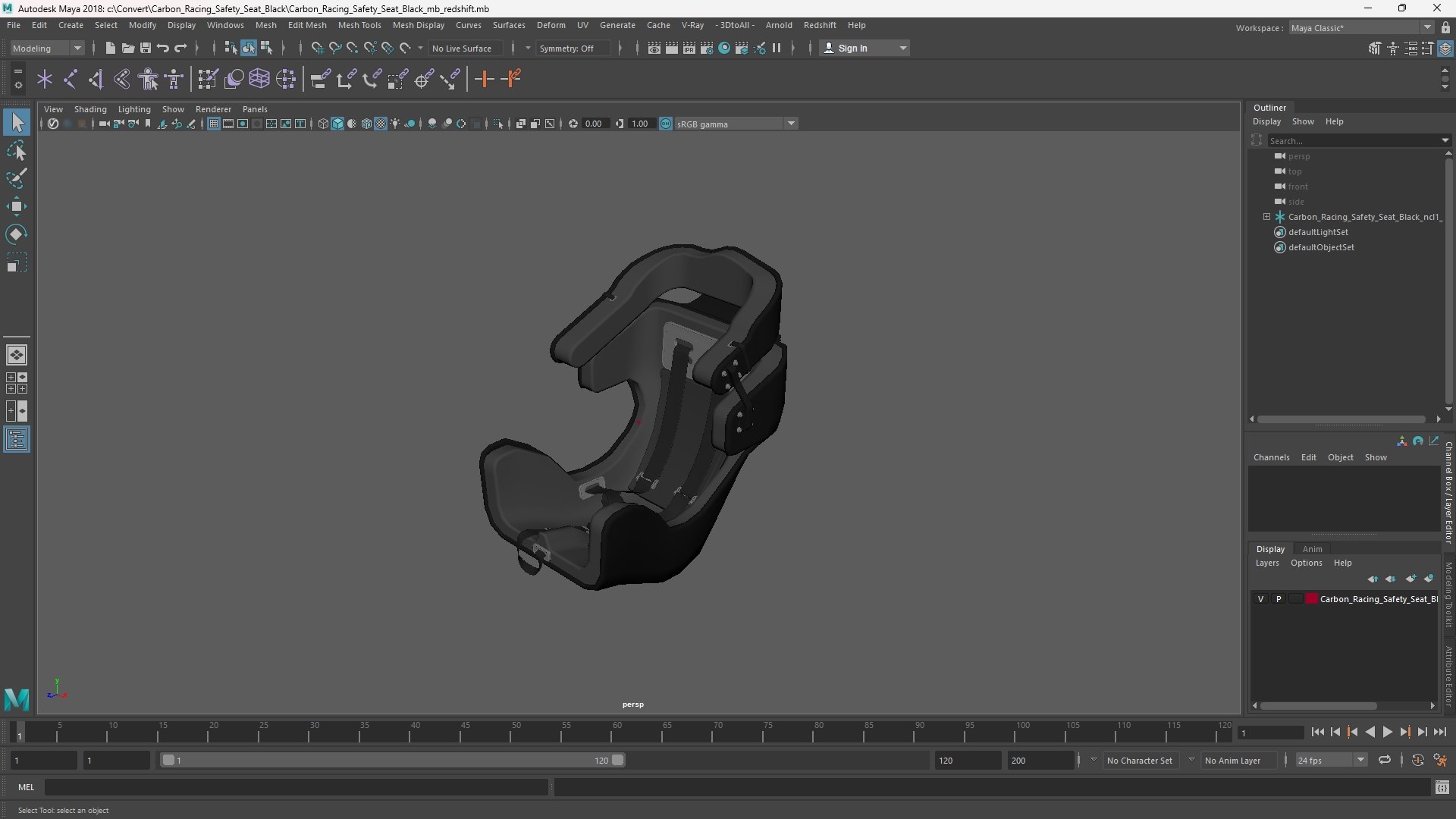1456x819 pixels.
Task: Select the arrow Select tool in toolbox
Action: click(17, 122)
